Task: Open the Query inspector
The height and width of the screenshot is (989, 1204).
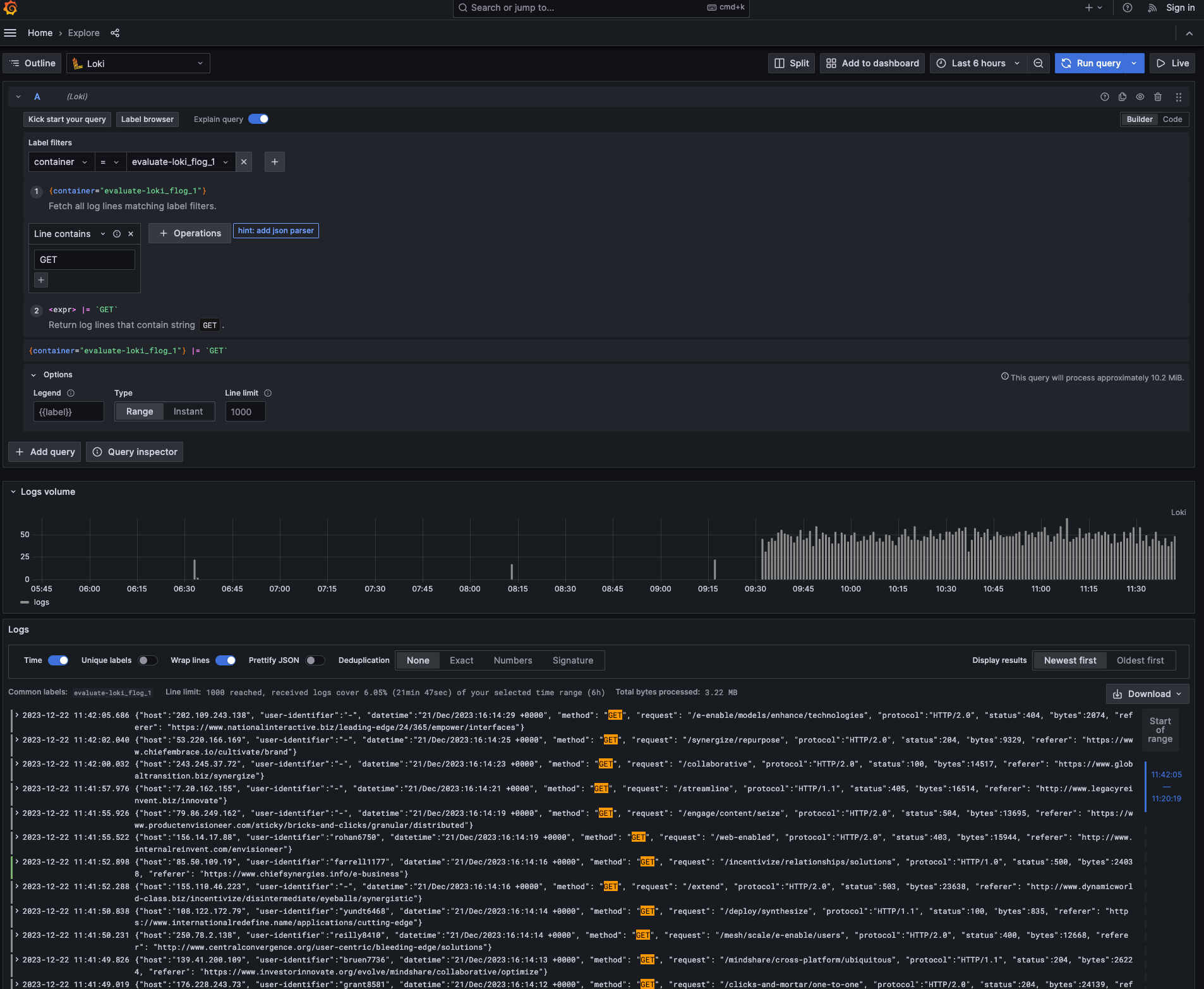Action: [135, 452]
